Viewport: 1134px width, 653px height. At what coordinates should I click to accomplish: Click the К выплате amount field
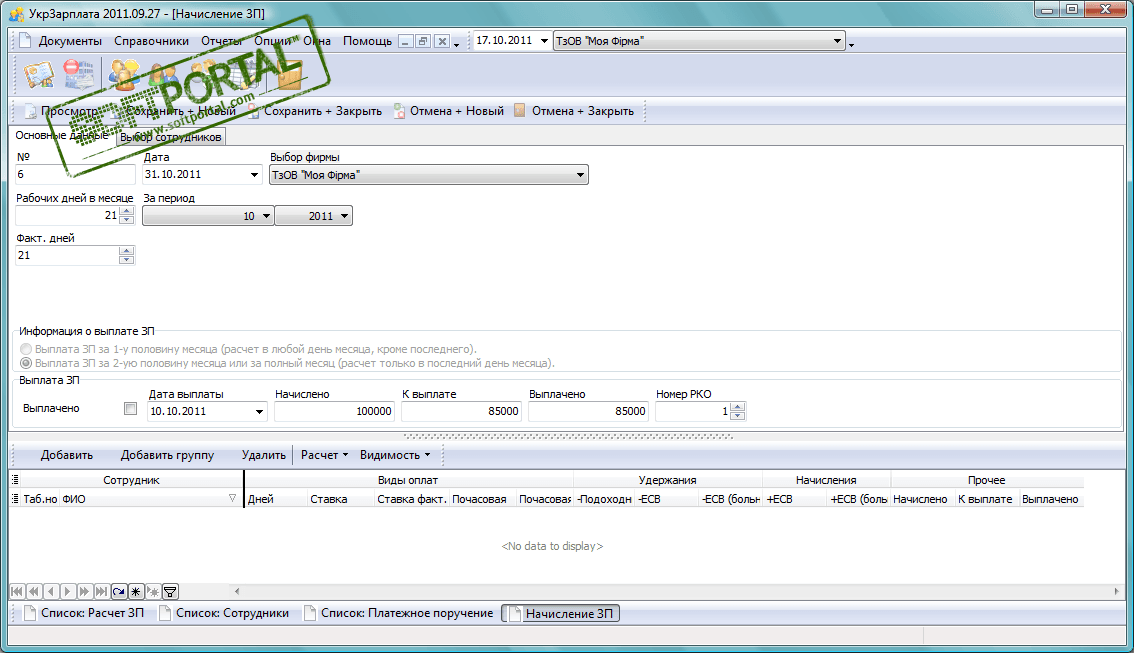(461, 411)
